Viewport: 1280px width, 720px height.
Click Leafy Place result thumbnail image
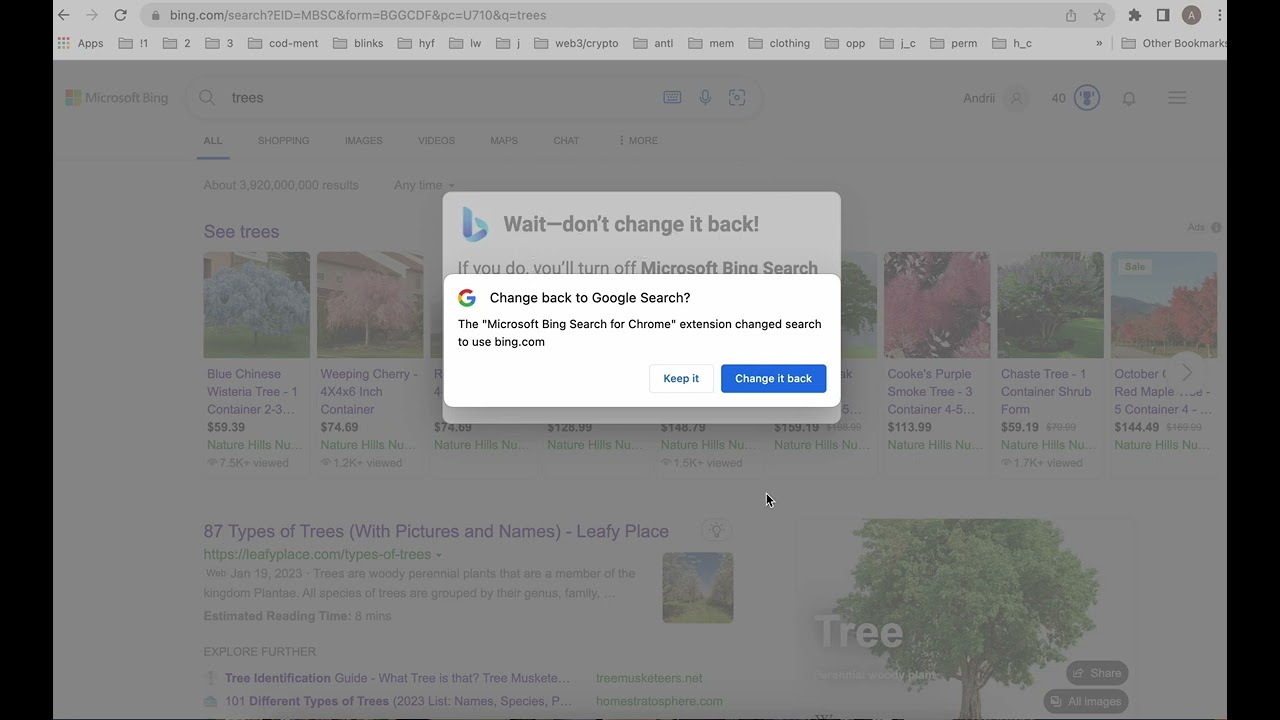pos(698,588)
